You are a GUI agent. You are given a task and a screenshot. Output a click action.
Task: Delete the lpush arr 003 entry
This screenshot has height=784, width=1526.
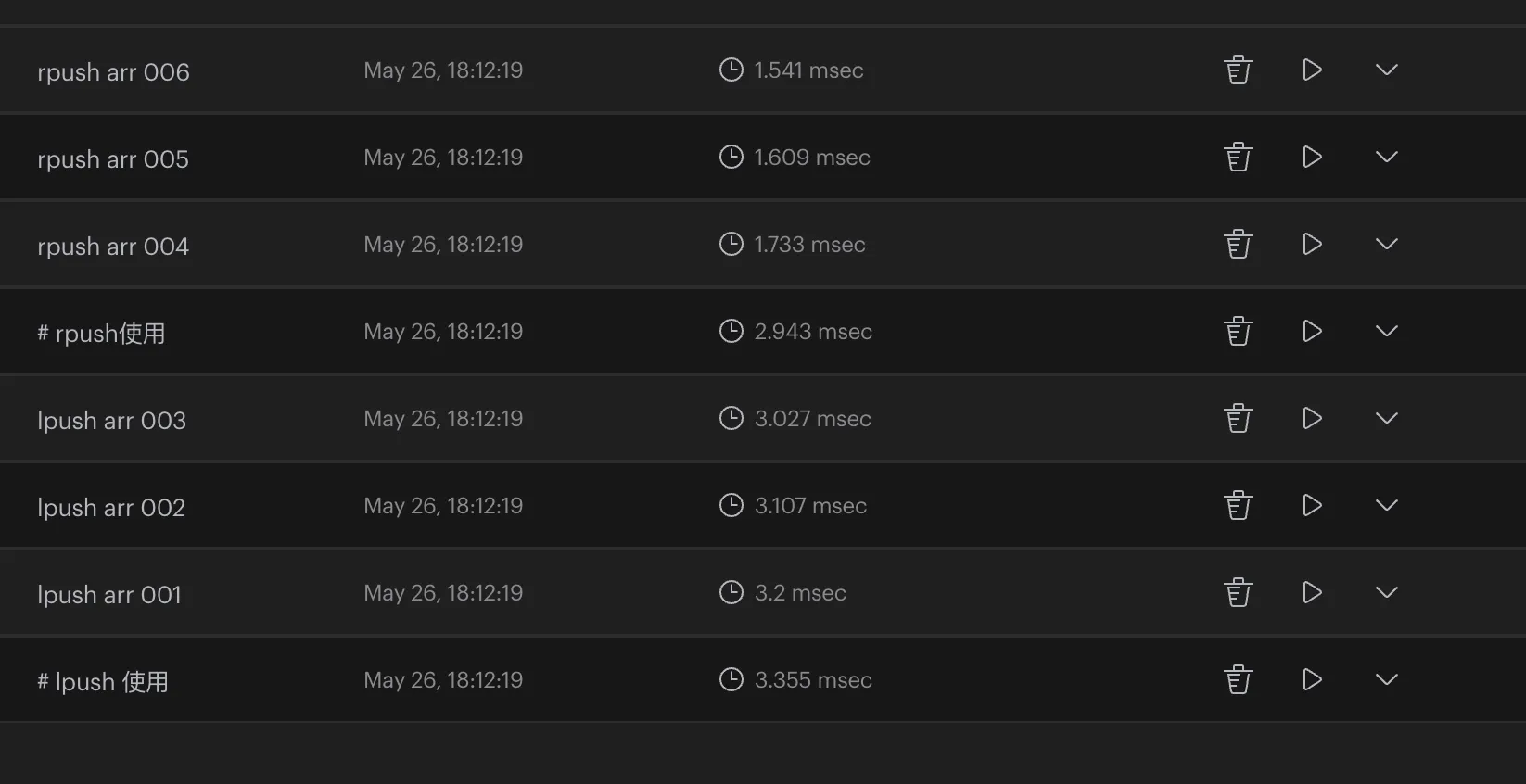pyautogui.click(x=1239, y=419)
